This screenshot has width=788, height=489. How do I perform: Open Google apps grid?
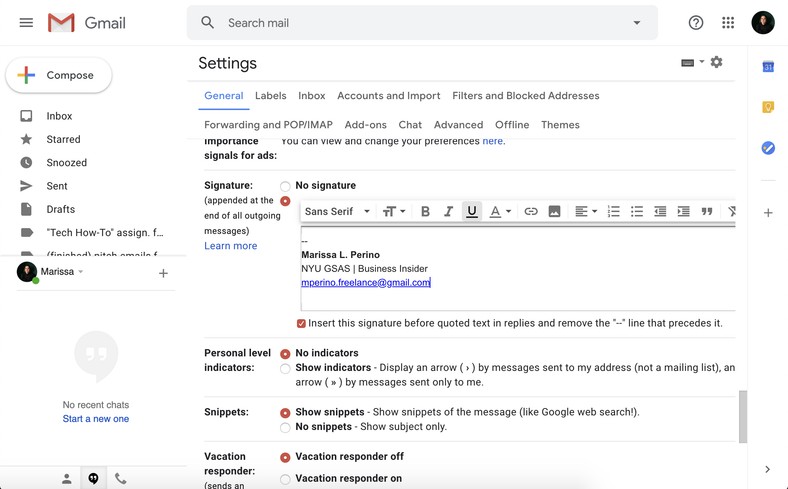728,23
